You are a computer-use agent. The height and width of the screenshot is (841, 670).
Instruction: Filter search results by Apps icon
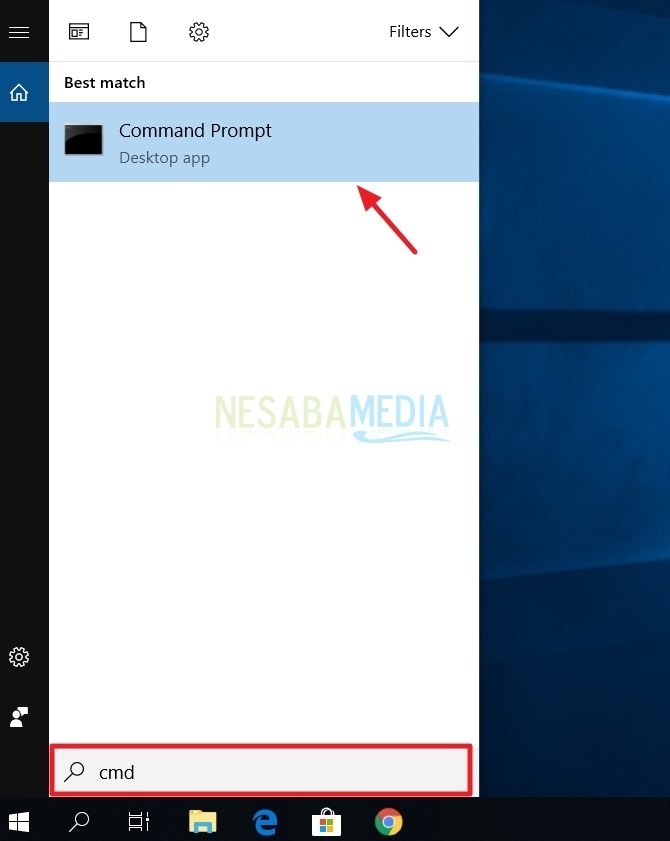tap(78, 32)
